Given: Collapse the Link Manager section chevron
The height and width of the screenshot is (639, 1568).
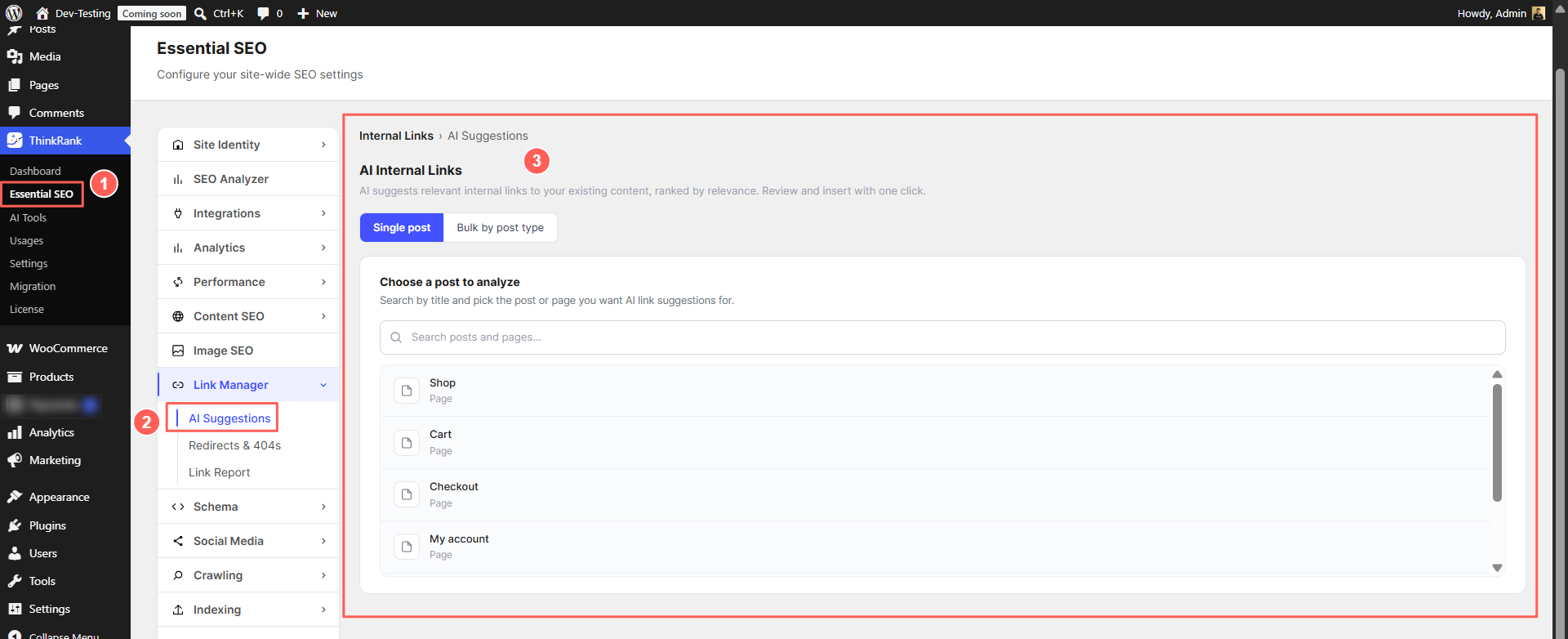Looking at the screenshot, I should pyautogui.click(x=323, y=385).
